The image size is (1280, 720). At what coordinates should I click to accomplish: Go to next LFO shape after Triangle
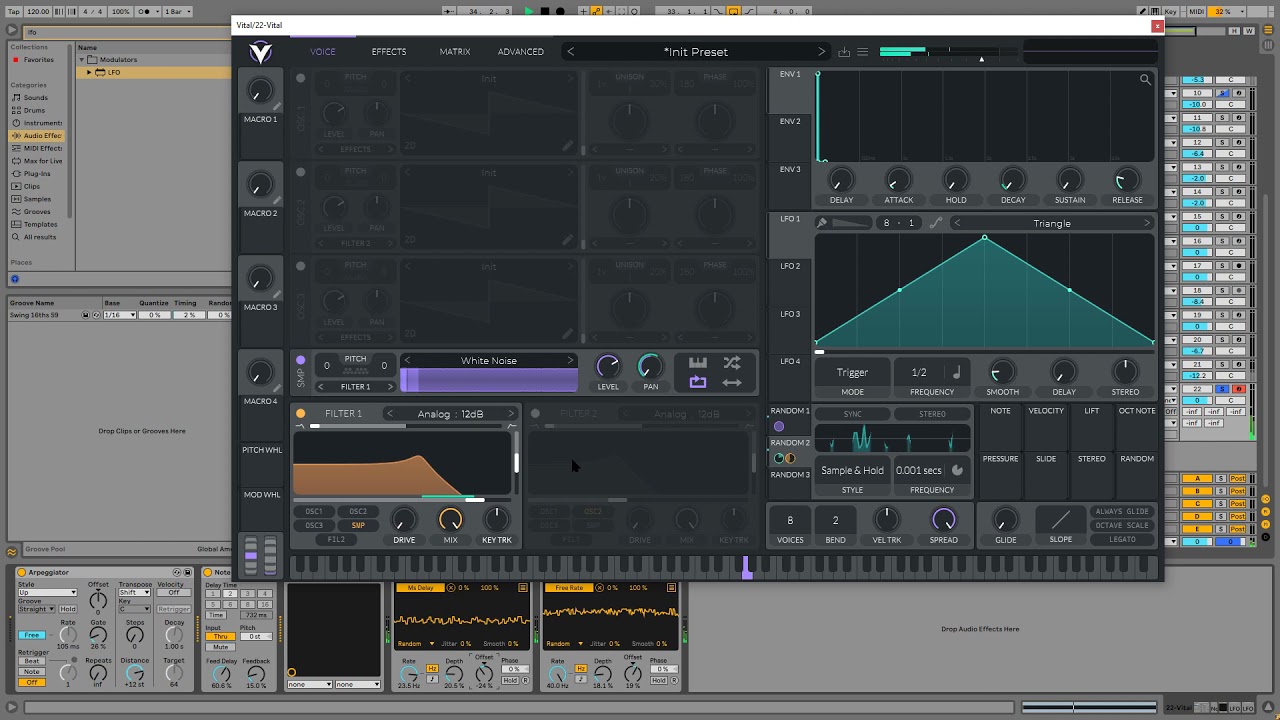tap(1147, 223)
